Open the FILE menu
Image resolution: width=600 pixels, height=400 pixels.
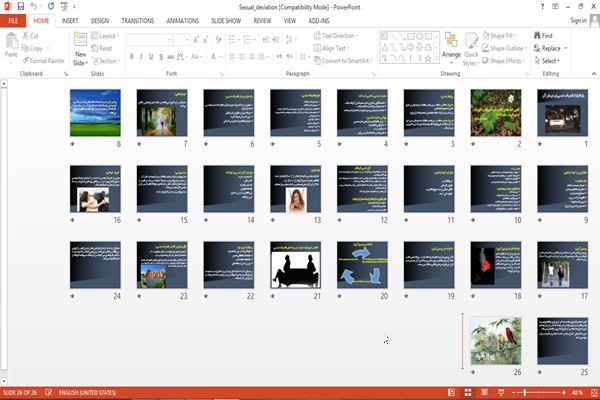(x=14, y=20)
